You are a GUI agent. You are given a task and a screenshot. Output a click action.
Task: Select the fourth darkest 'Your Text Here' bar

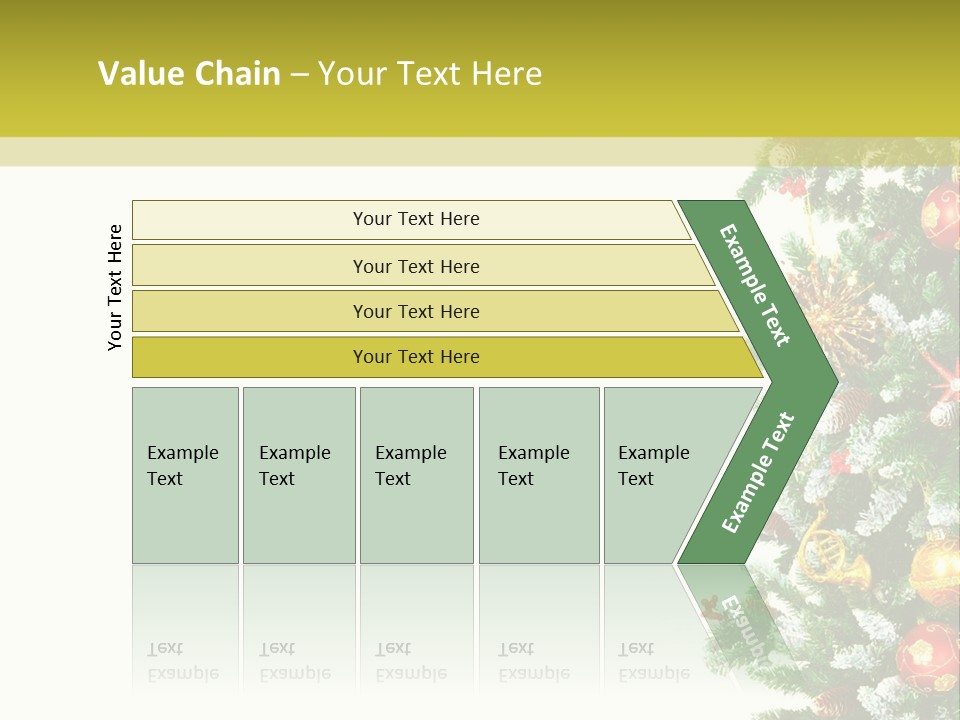click(415, 357)
